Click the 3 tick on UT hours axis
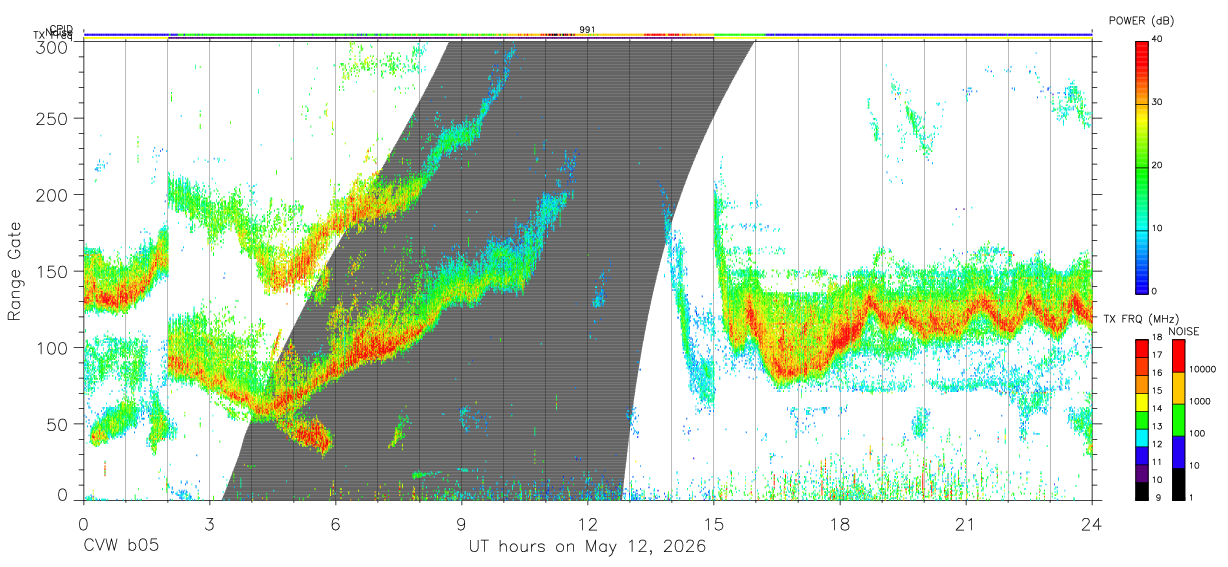The height and width of the screenshot is (567, 1228). point(209,524)
